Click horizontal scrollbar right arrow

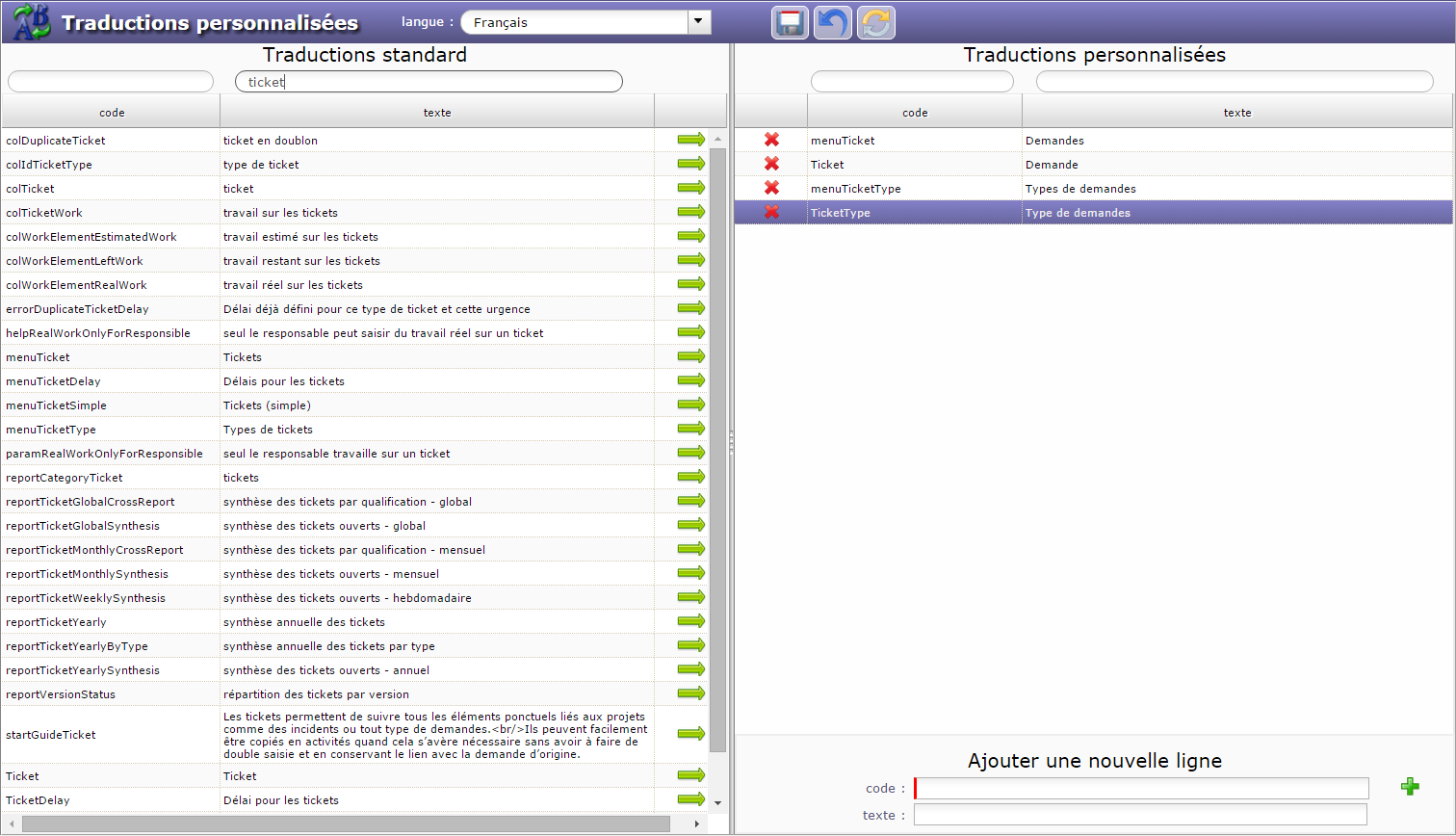point(697,824)
